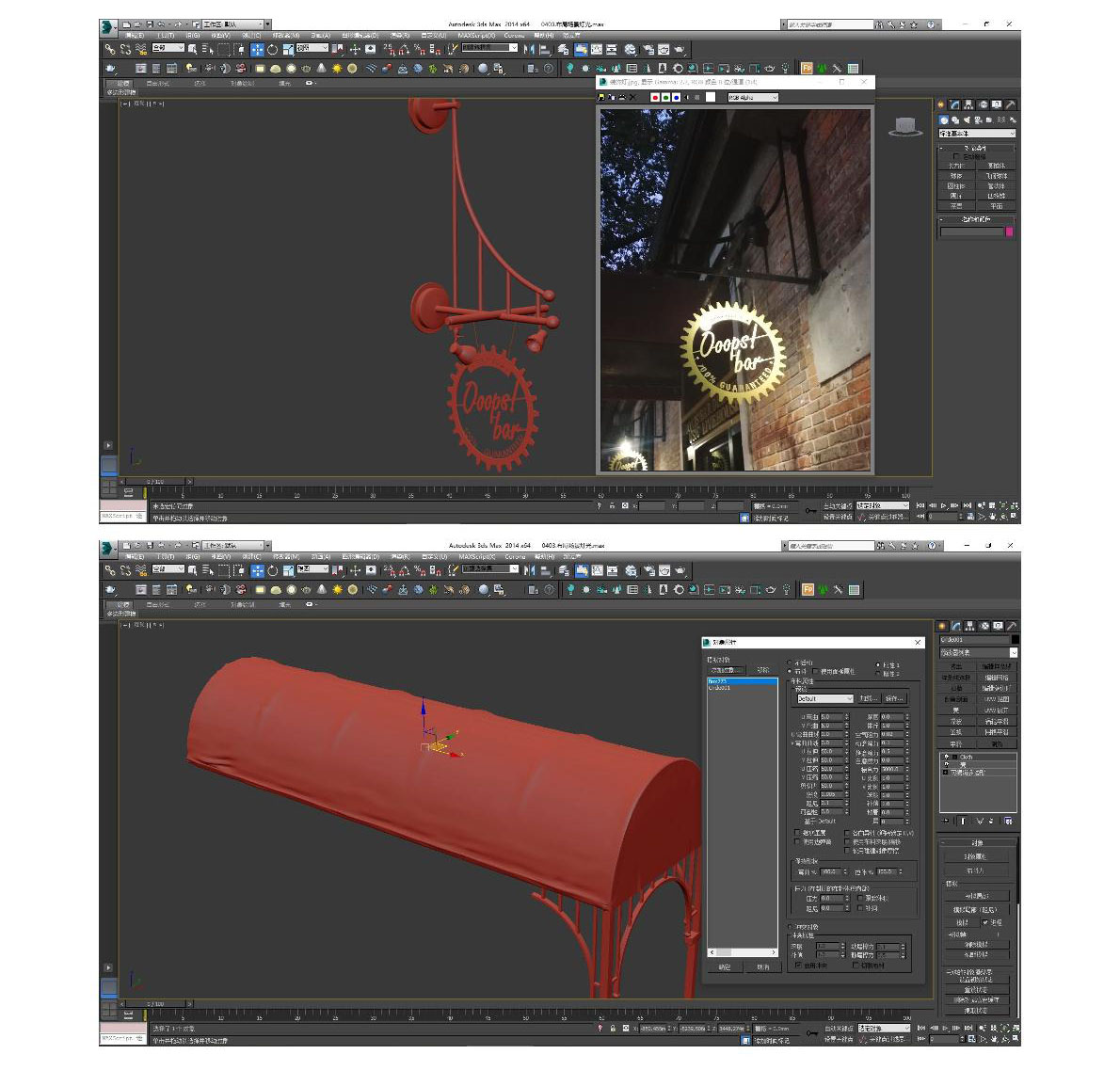1120x1086 pixels.
Task: Open RGB Alpha dropdown in image viewer
Action: tap(753, 97)
